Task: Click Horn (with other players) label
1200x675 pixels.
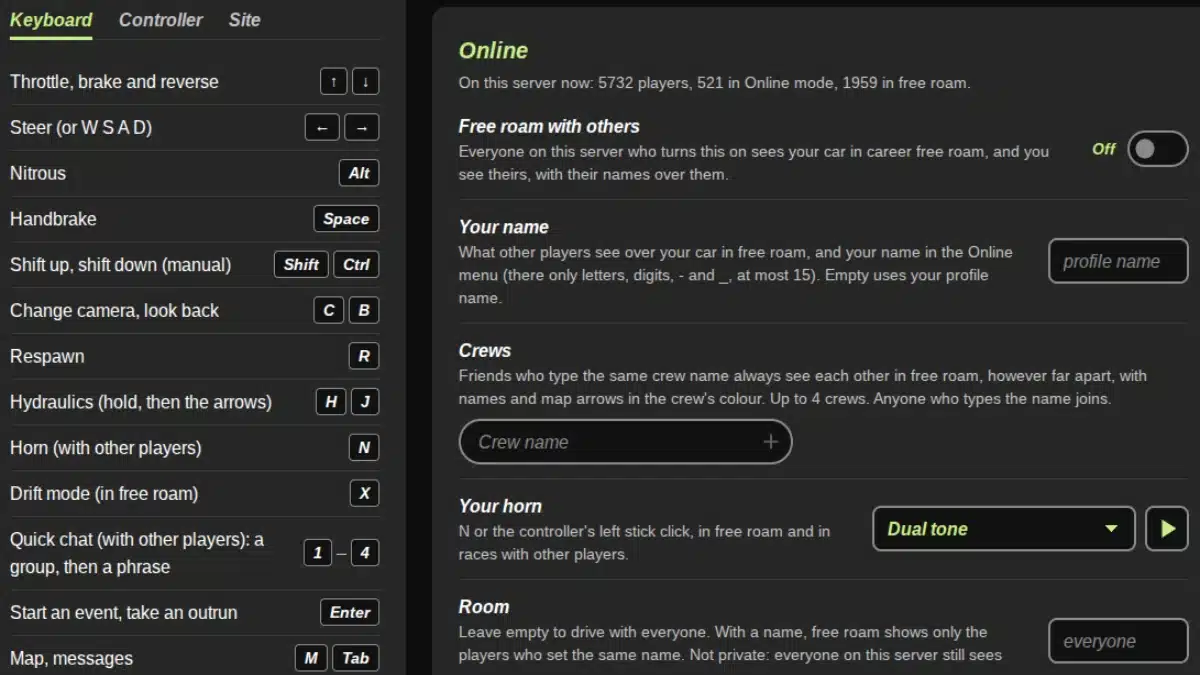Action: [106, 448]
